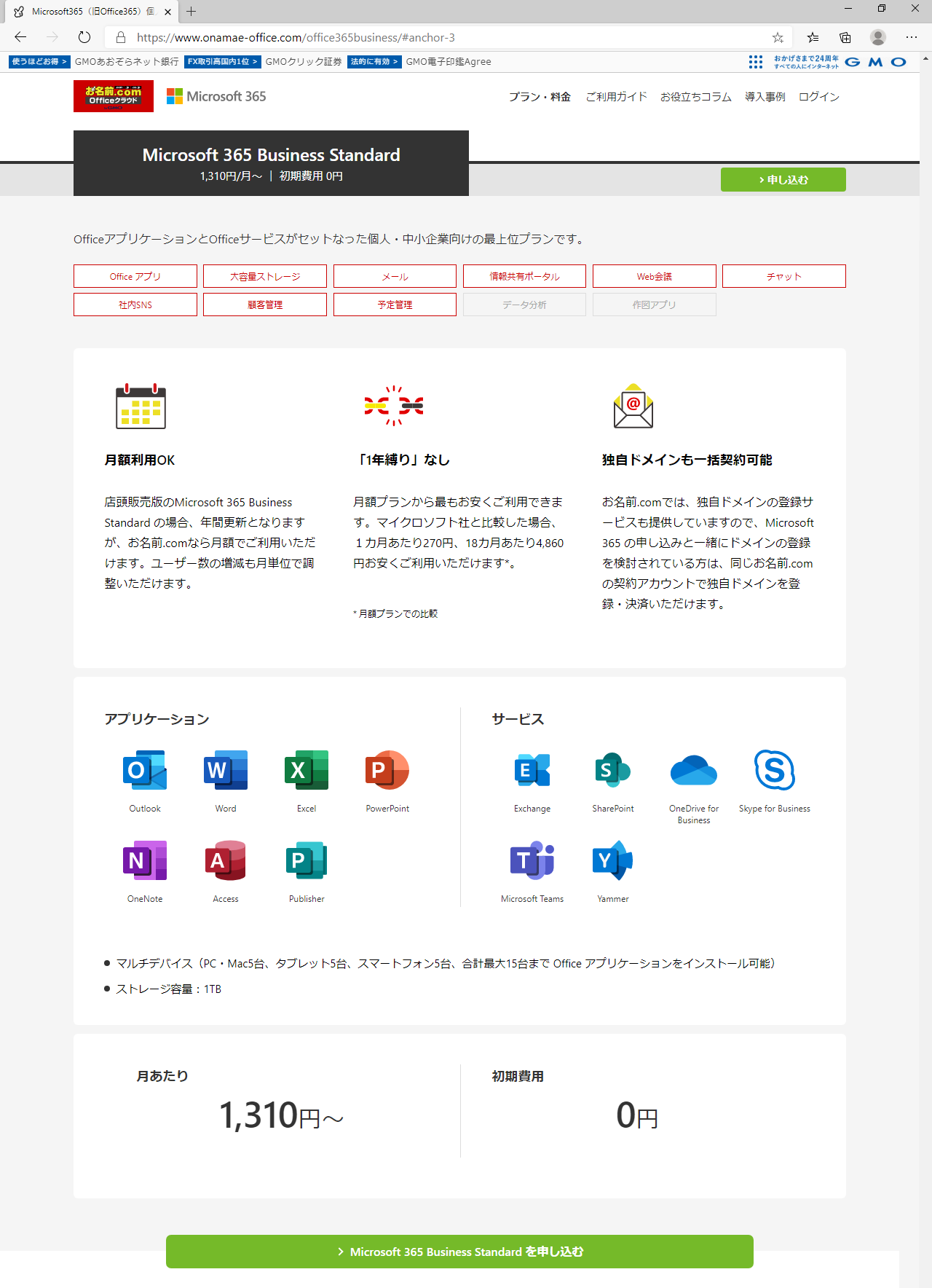Screen dimensions: 932x1288
Task: Open the browser settings ellipsis menu
Action: pyautogui.click(x=912, y=37)
